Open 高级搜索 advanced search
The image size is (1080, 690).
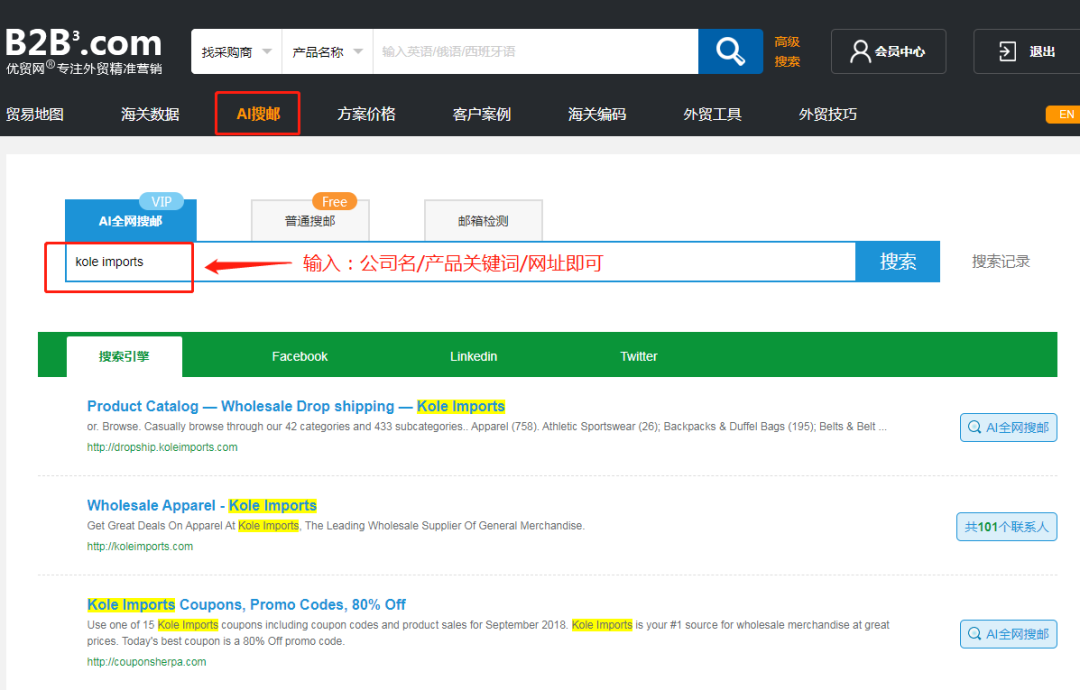click(787, 52)
